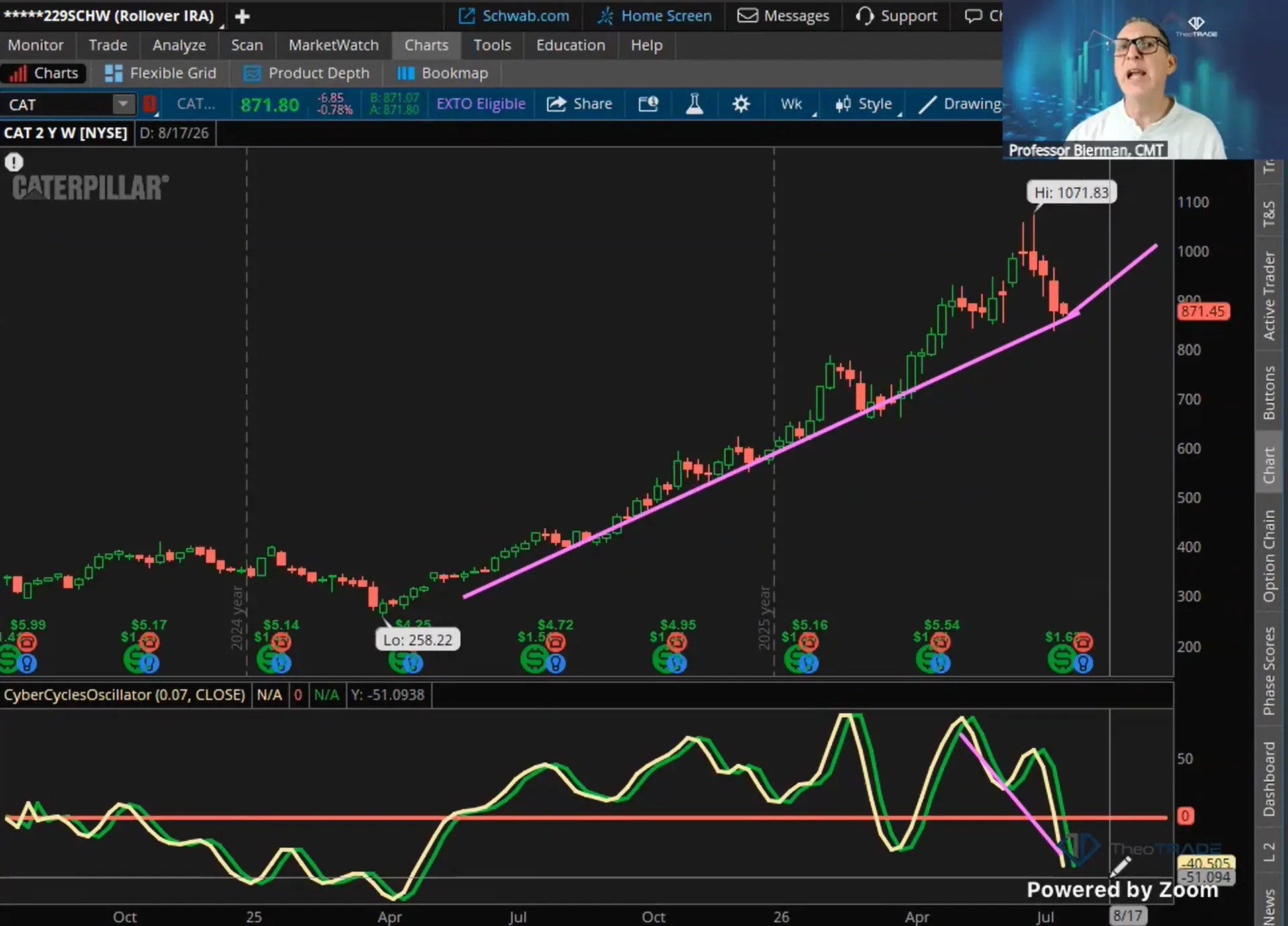Image resolution: width=1288 pixels, height=926 pixels.
Task: Open the T&S sidebar panel
Action: pyautogui.click(x=1269, y=214)
